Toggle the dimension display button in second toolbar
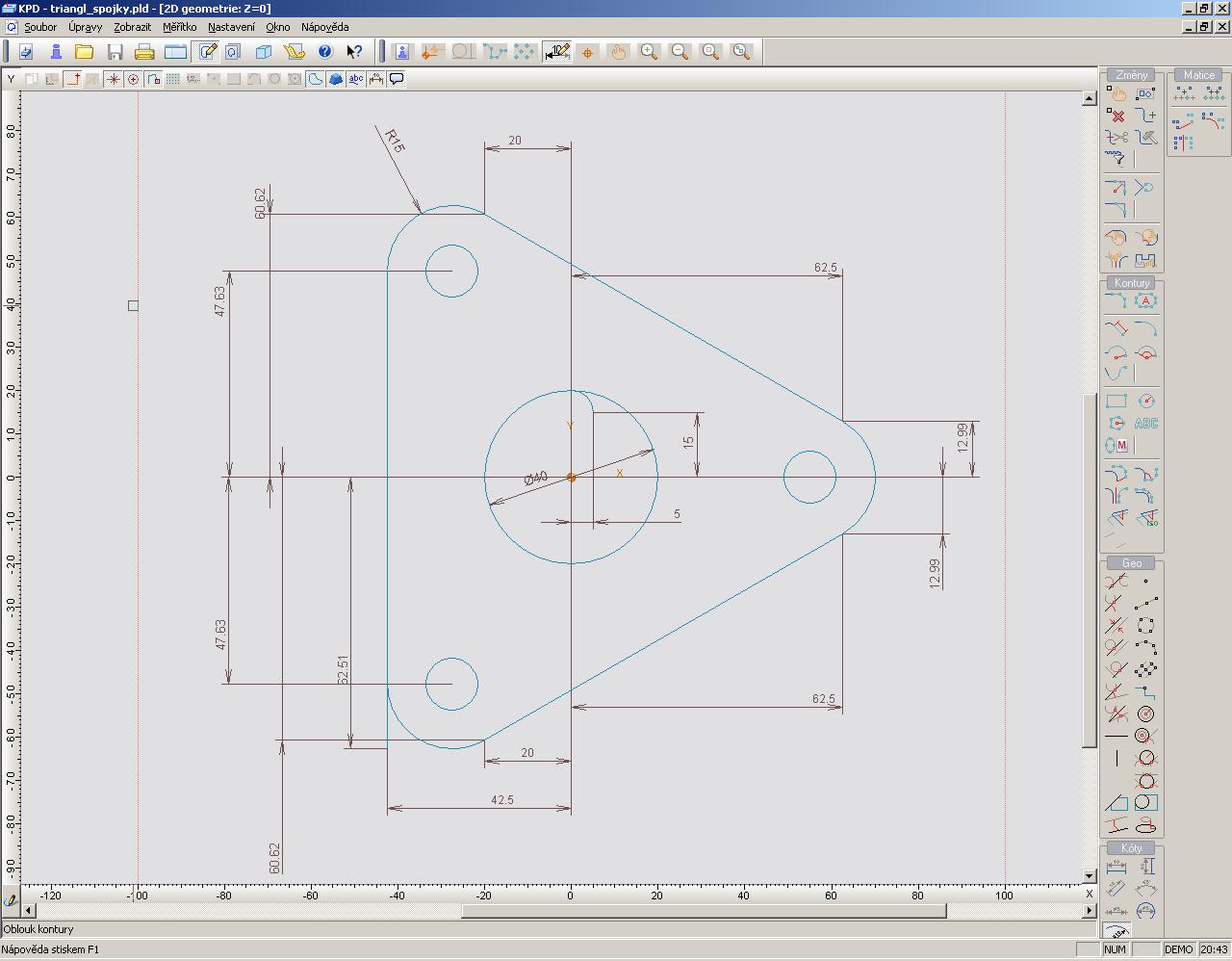The image size is (1232, 961). point(376,79)
